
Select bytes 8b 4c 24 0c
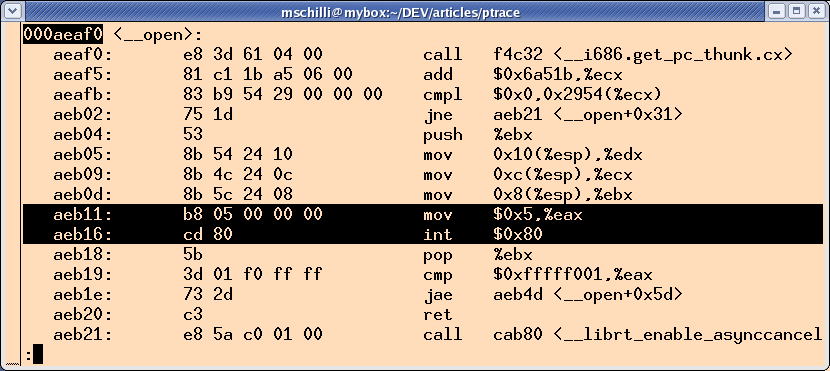(238, 175)
